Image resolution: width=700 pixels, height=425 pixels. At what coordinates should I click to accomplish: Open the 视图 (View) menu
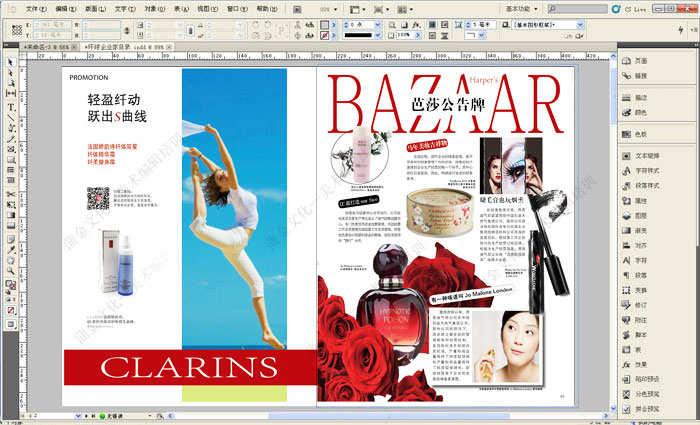208,9
